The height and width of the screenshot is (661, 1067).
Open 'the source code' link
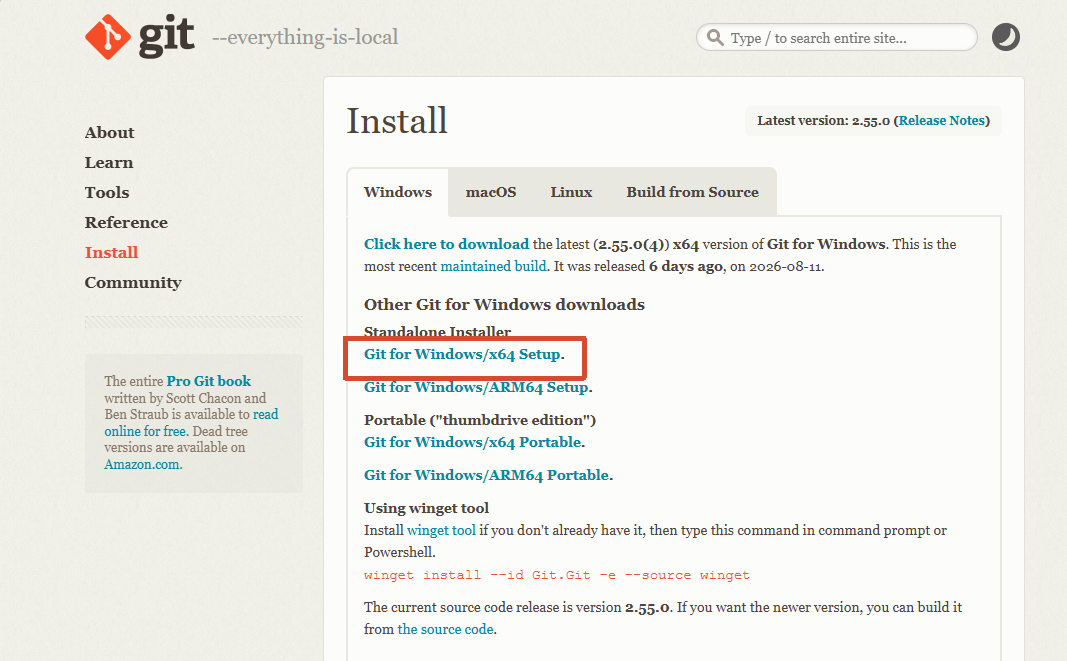pos(446,629)
